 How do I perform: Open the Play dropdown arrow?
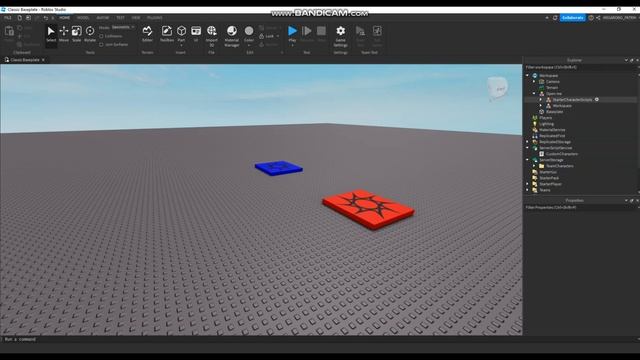(292, 45)
